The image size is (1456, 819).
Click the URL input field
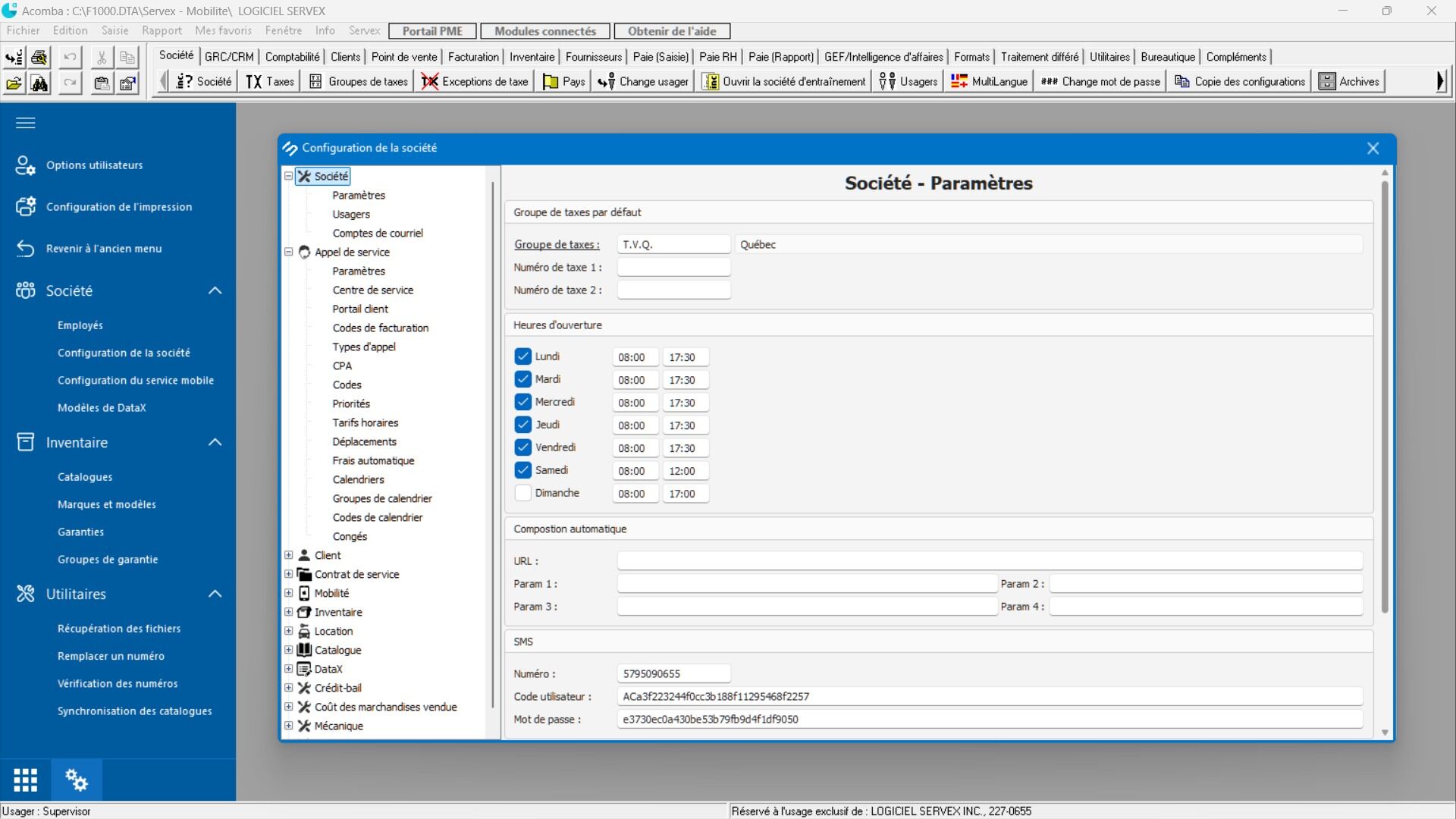point(989,561)
